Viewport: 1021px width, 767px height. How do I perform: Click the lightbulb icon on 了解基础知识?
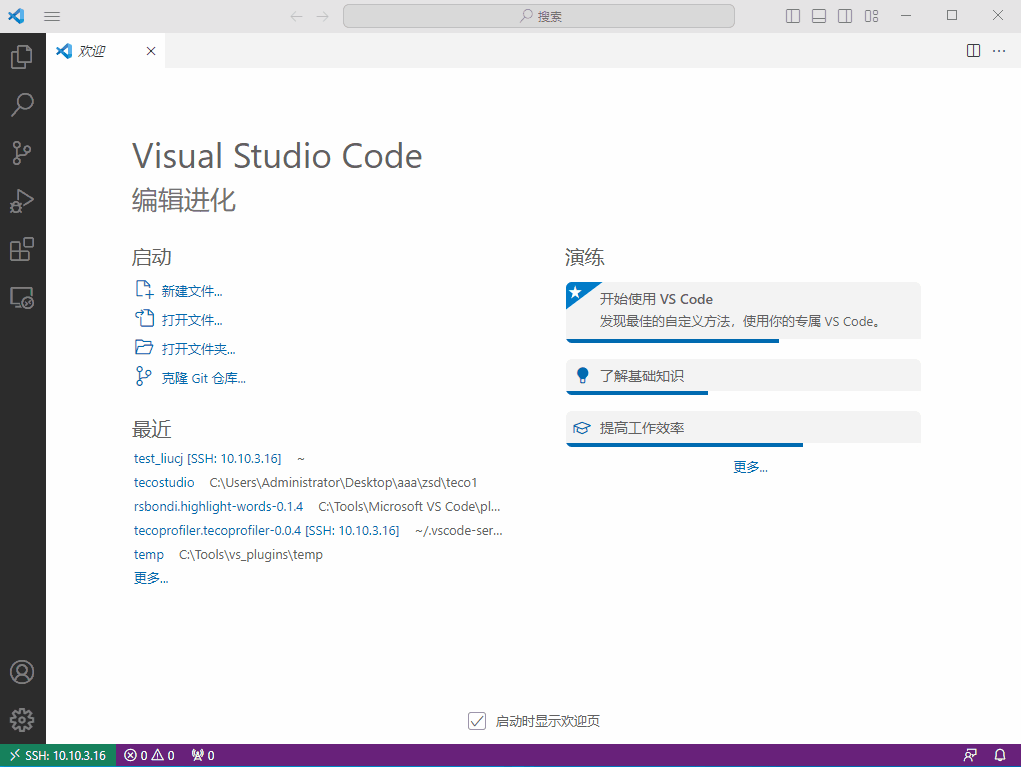[583, 376]
